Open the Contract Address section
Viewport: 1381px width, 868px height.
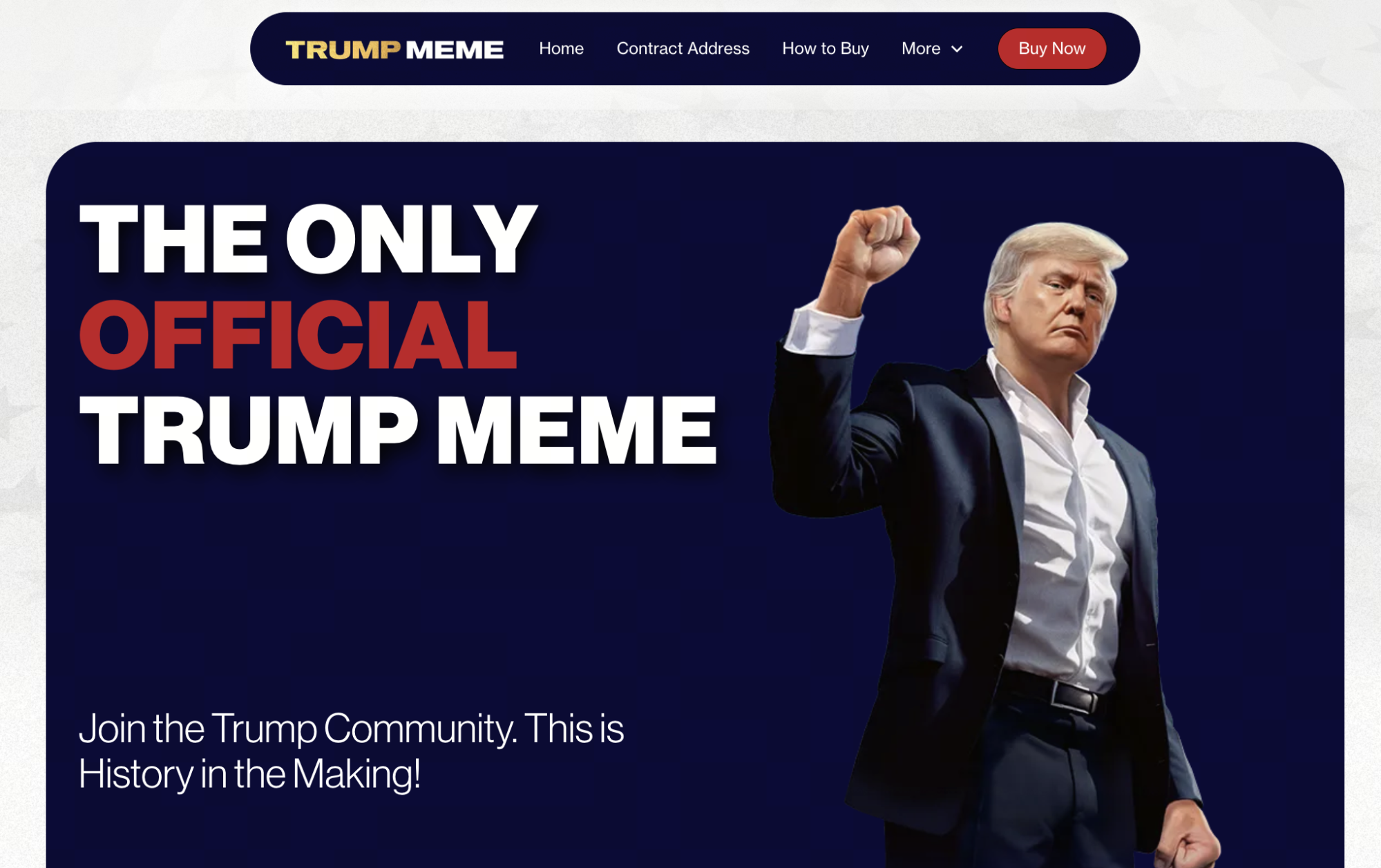click(683, 48)
